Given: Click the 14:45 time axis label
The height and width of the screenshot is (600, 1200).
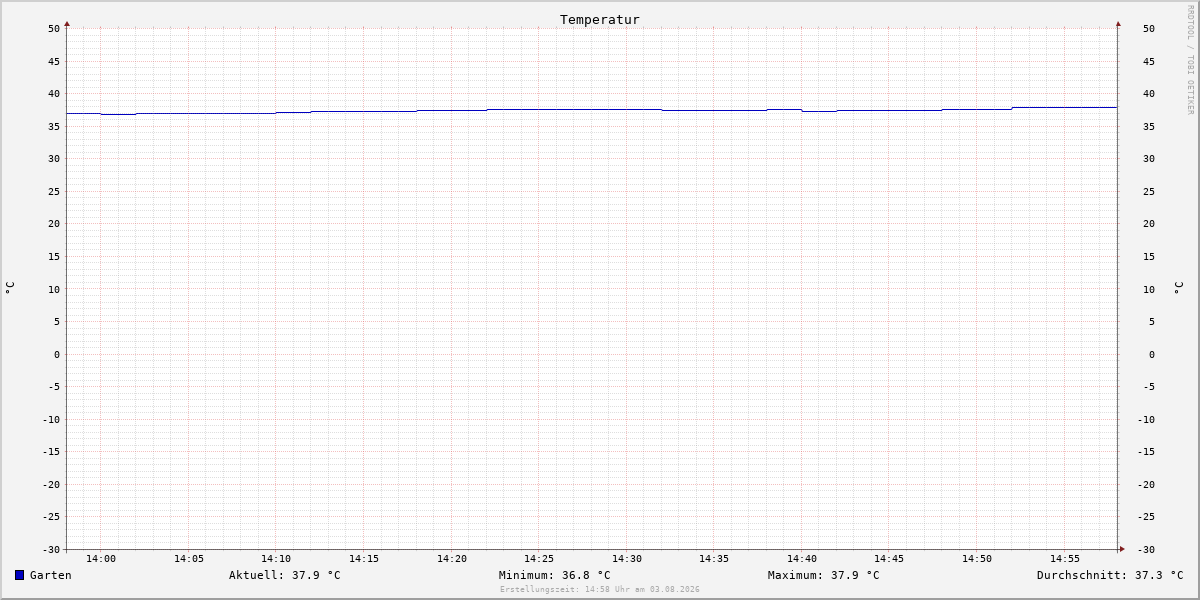Looking at the screenshot, I should click(889, 559).
